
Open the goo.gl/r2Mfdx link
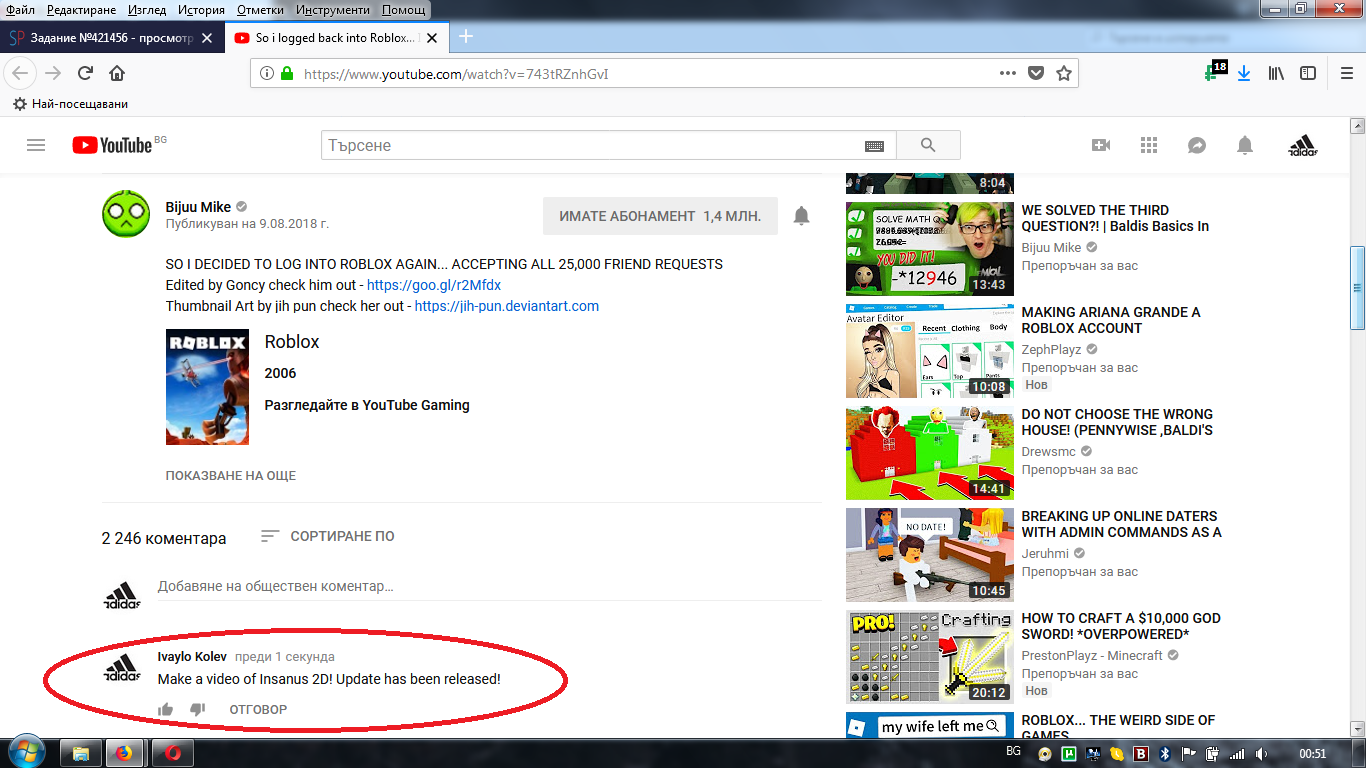[434, 285]
